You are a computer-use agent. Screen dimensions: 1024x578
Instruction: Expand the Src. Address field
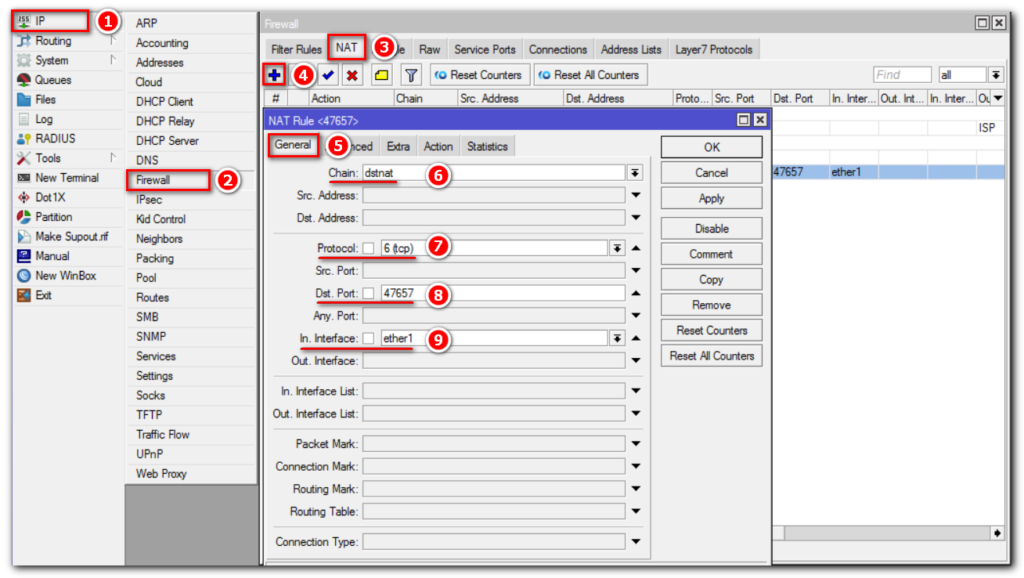coord(636,195)
